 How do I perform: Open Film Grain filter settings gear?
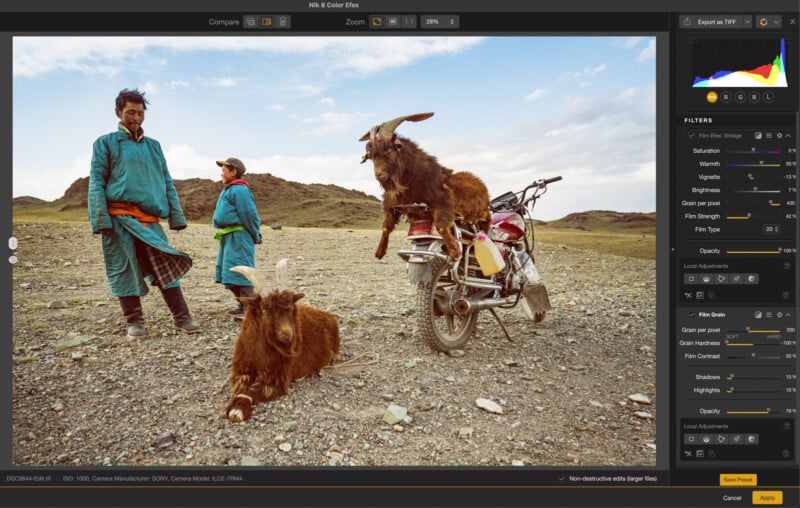pos(779,314)
